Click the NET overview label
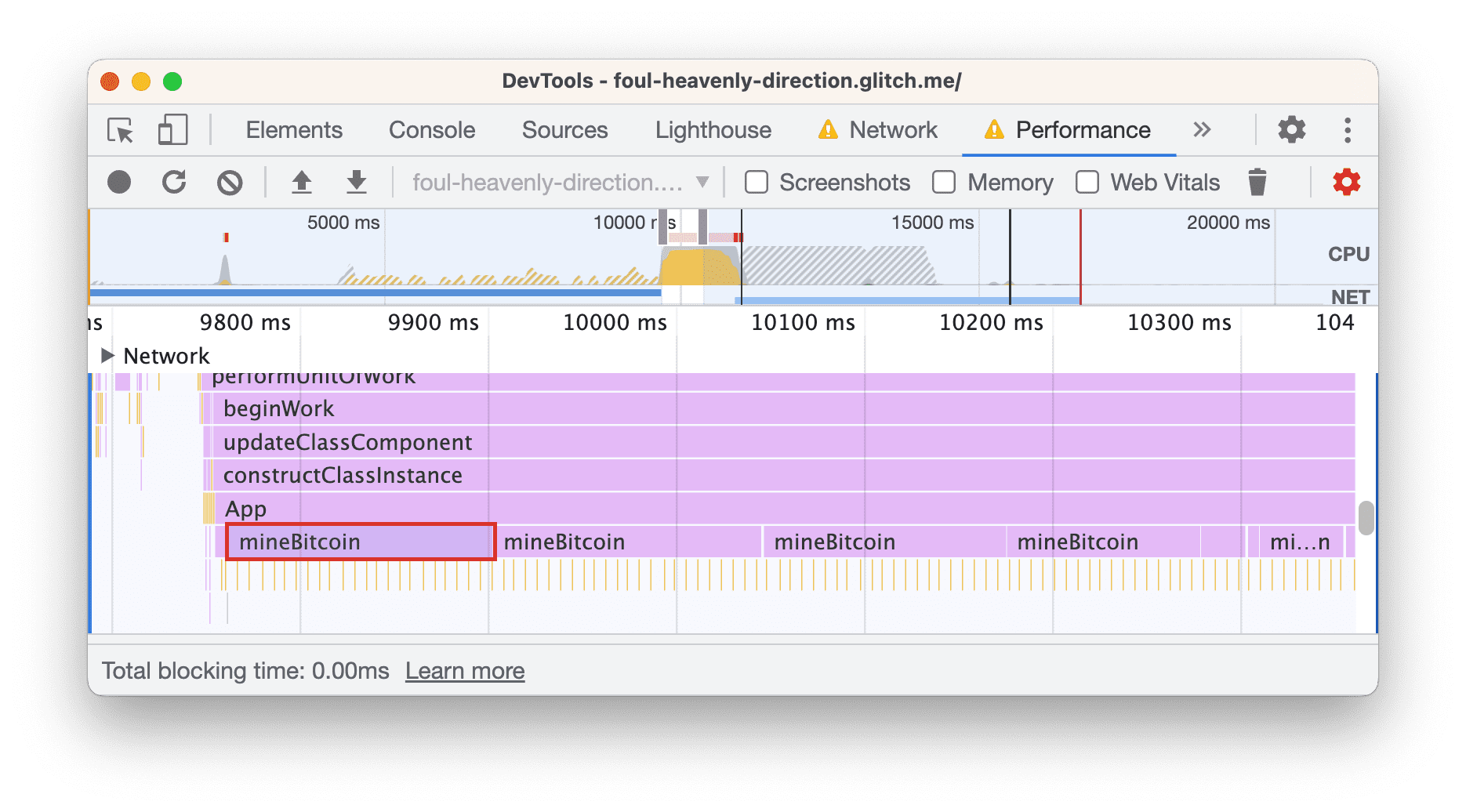Screen dimensions: 1466x812 pyautogui.click(x=1350, y=297)
